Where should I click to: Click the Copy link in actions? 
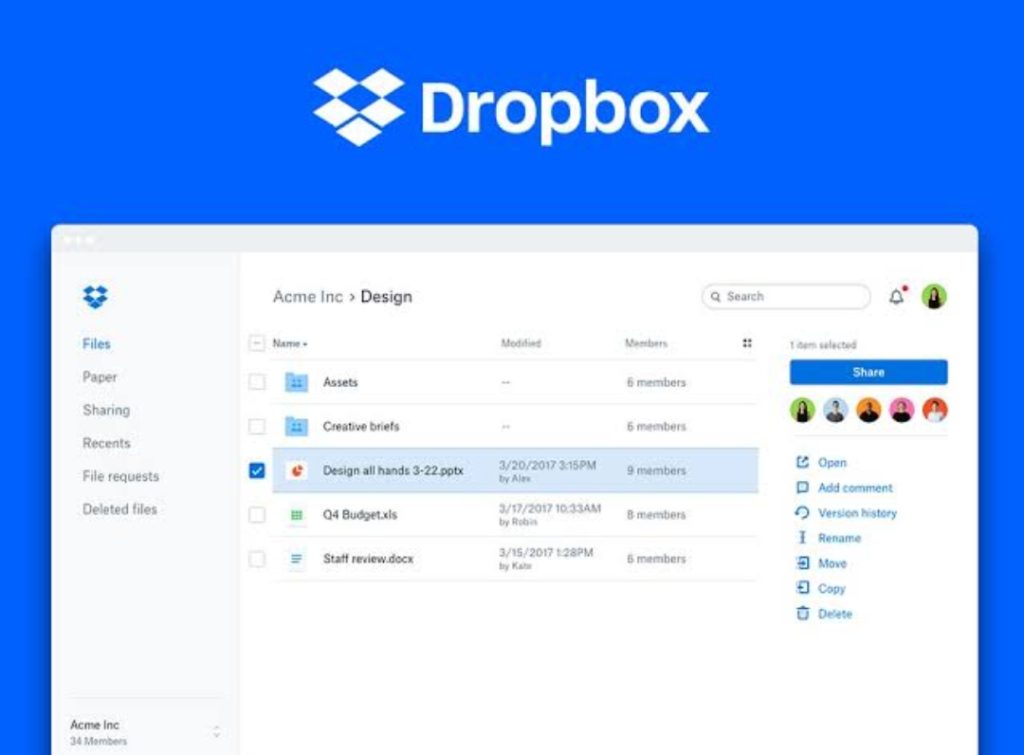[831, 588]
